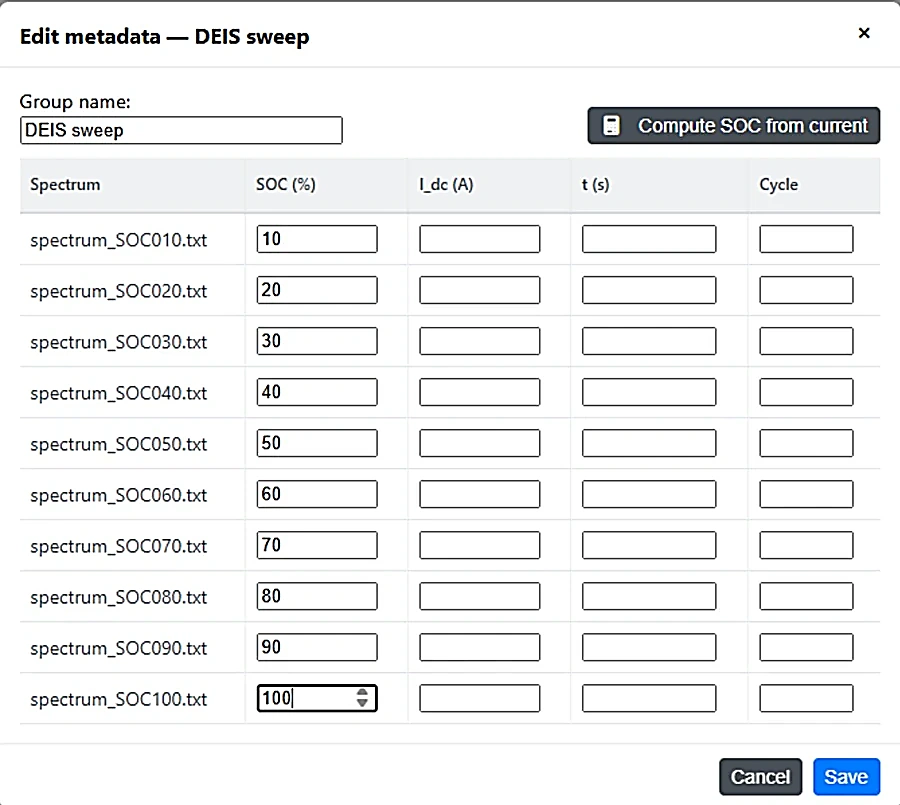Click the SOC field for spectrum_SOC040.txt
The image size is (900, 805).
(317, 392)
